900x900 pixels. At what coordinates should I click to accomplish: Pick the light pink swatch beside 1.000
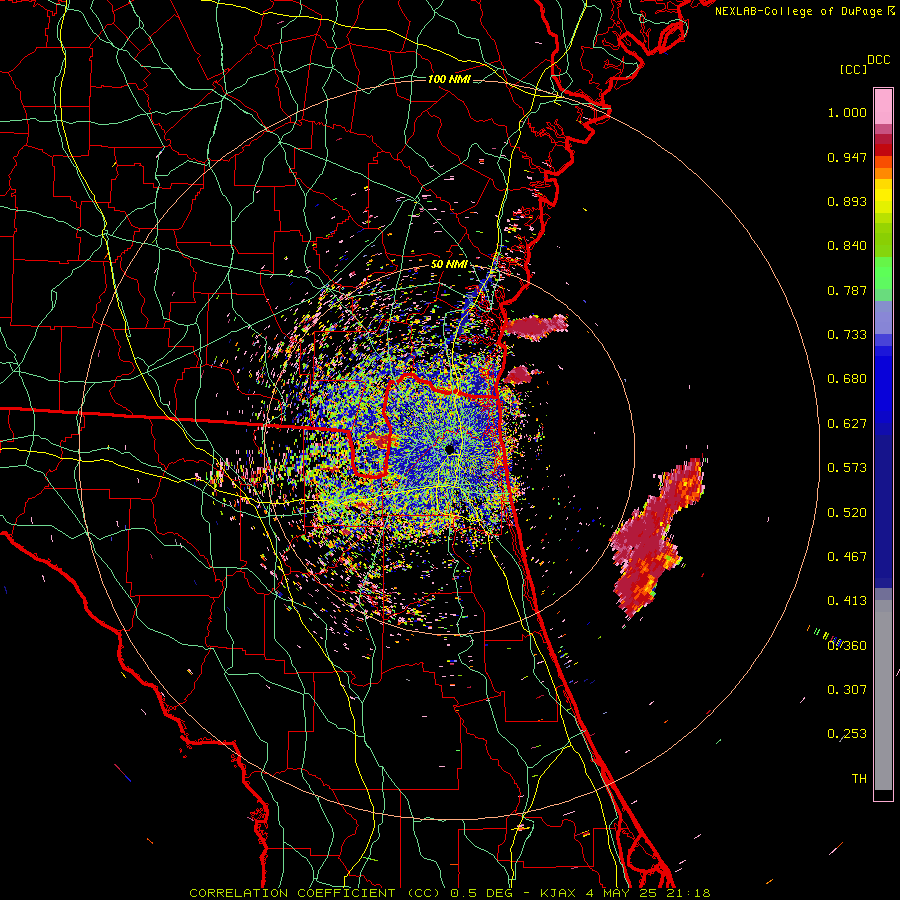(883, 107)
